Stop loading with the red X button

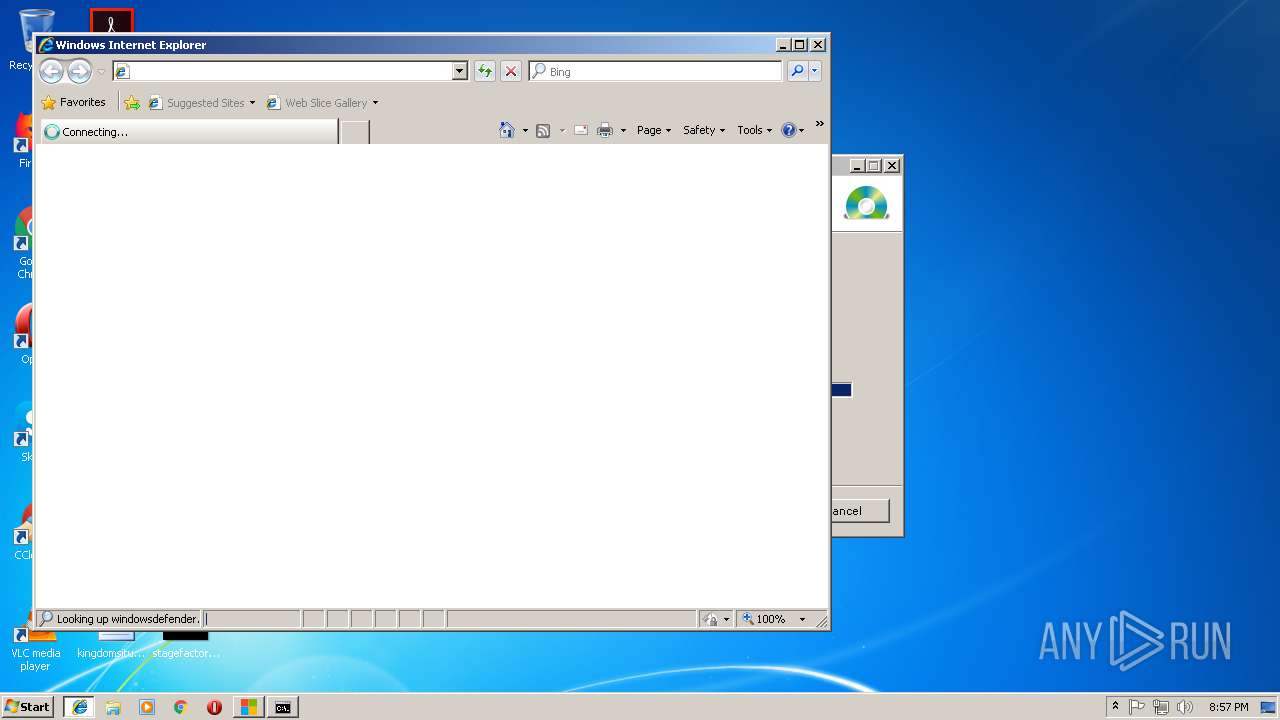point(511,71)
